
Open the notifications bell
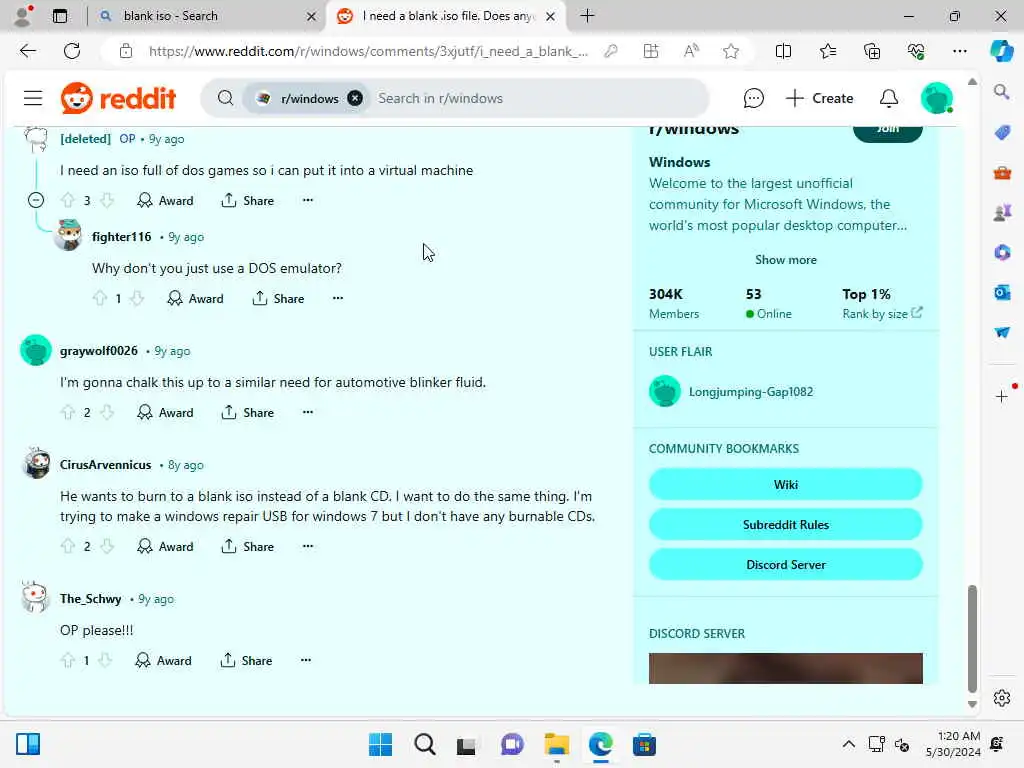pos(888,98)
